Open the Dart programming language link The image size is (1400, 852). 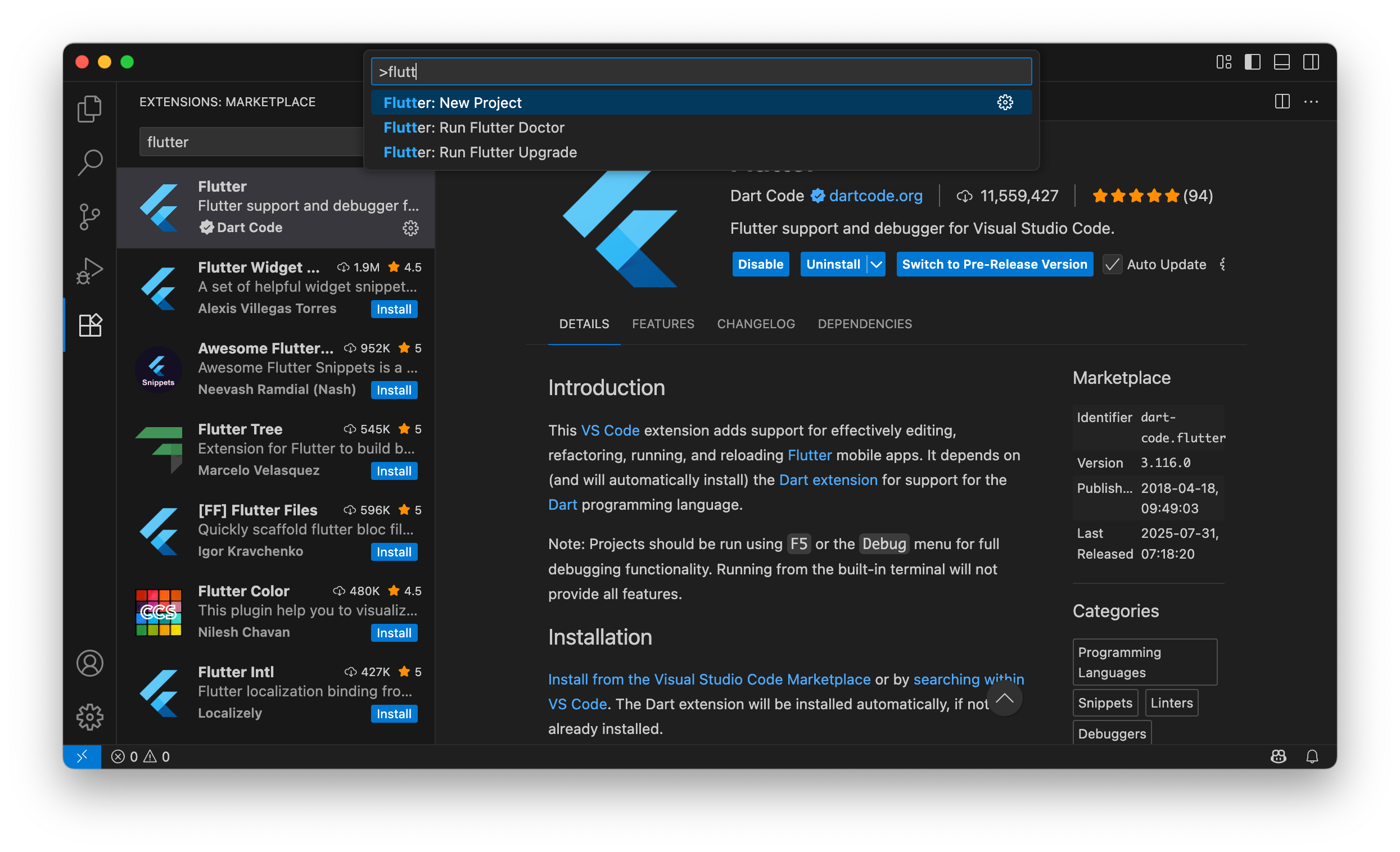(x=562, y=504)
